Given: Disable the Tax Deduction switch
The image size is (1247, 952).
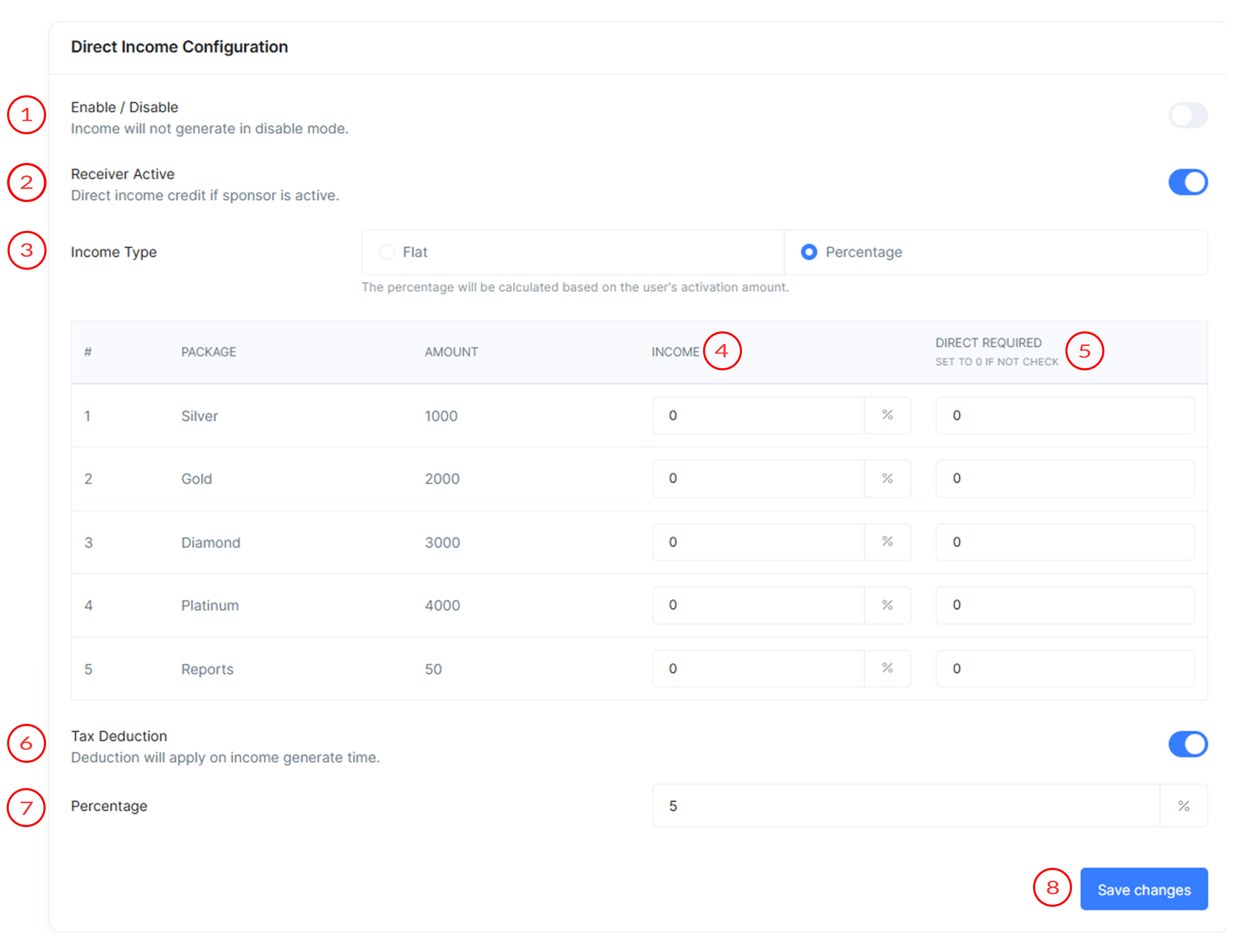Looking at the screenshot, I should point(1188,744).
